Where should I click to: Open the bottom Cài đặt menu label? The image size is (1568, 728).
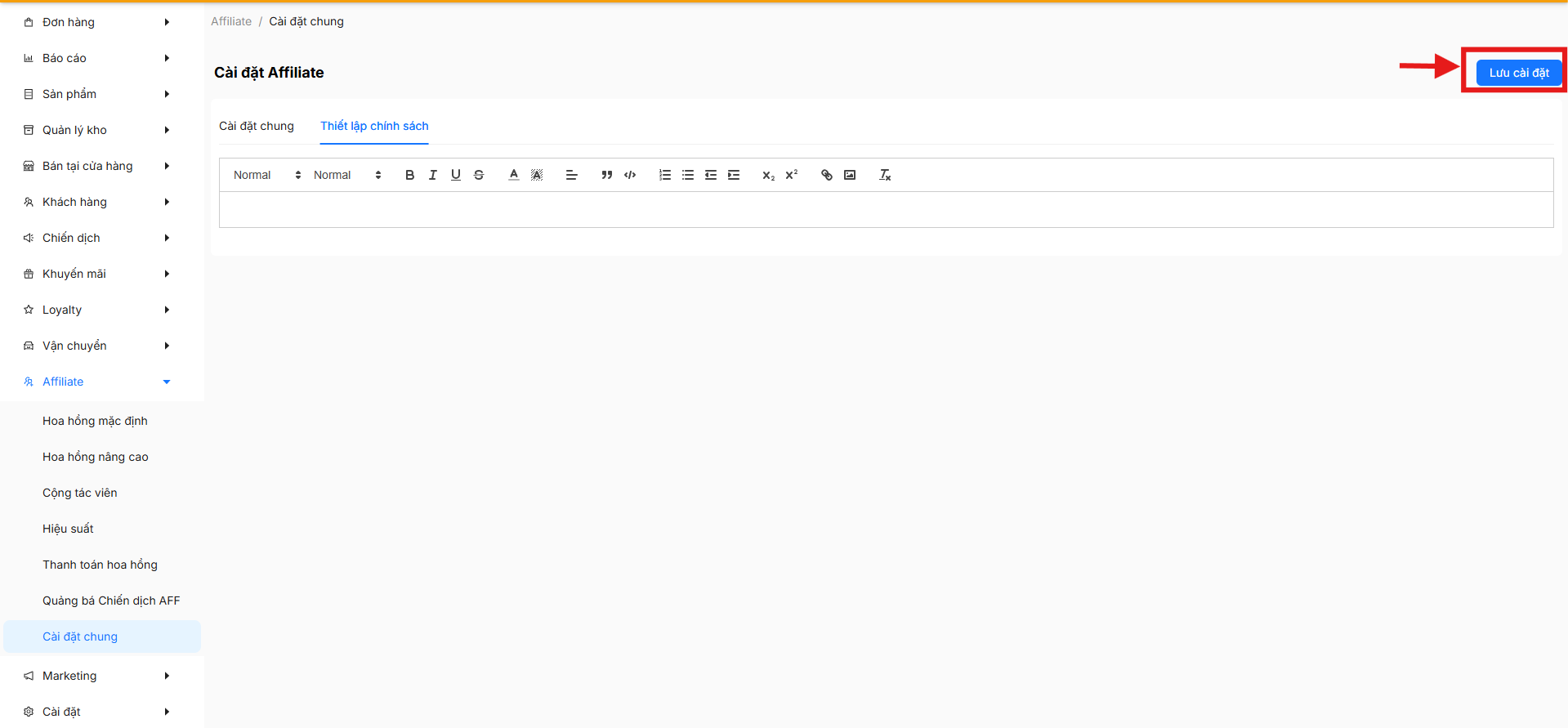pyautogui.click(x=61, y=712)
